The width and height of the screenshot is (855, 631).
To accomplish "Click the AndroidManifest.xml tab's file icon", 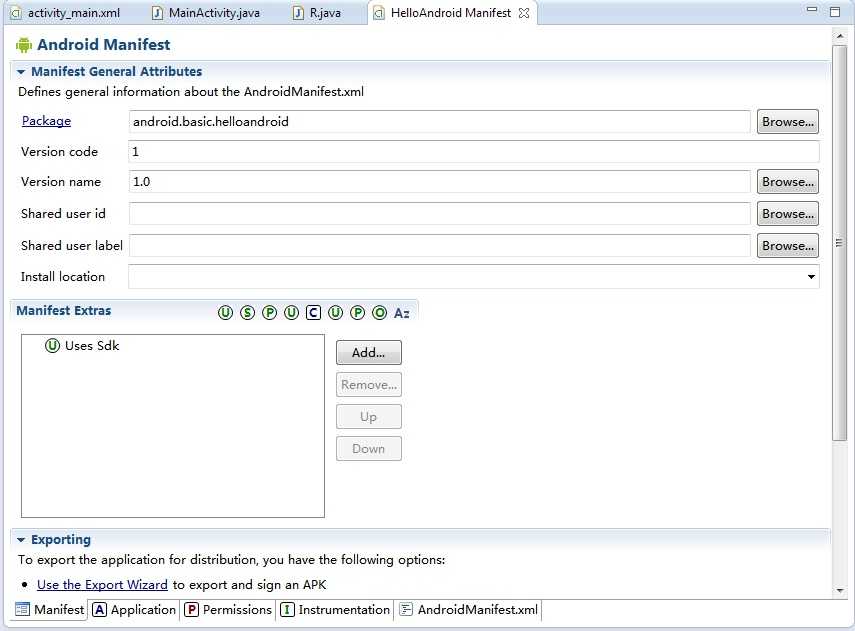I will coord(406,609).
